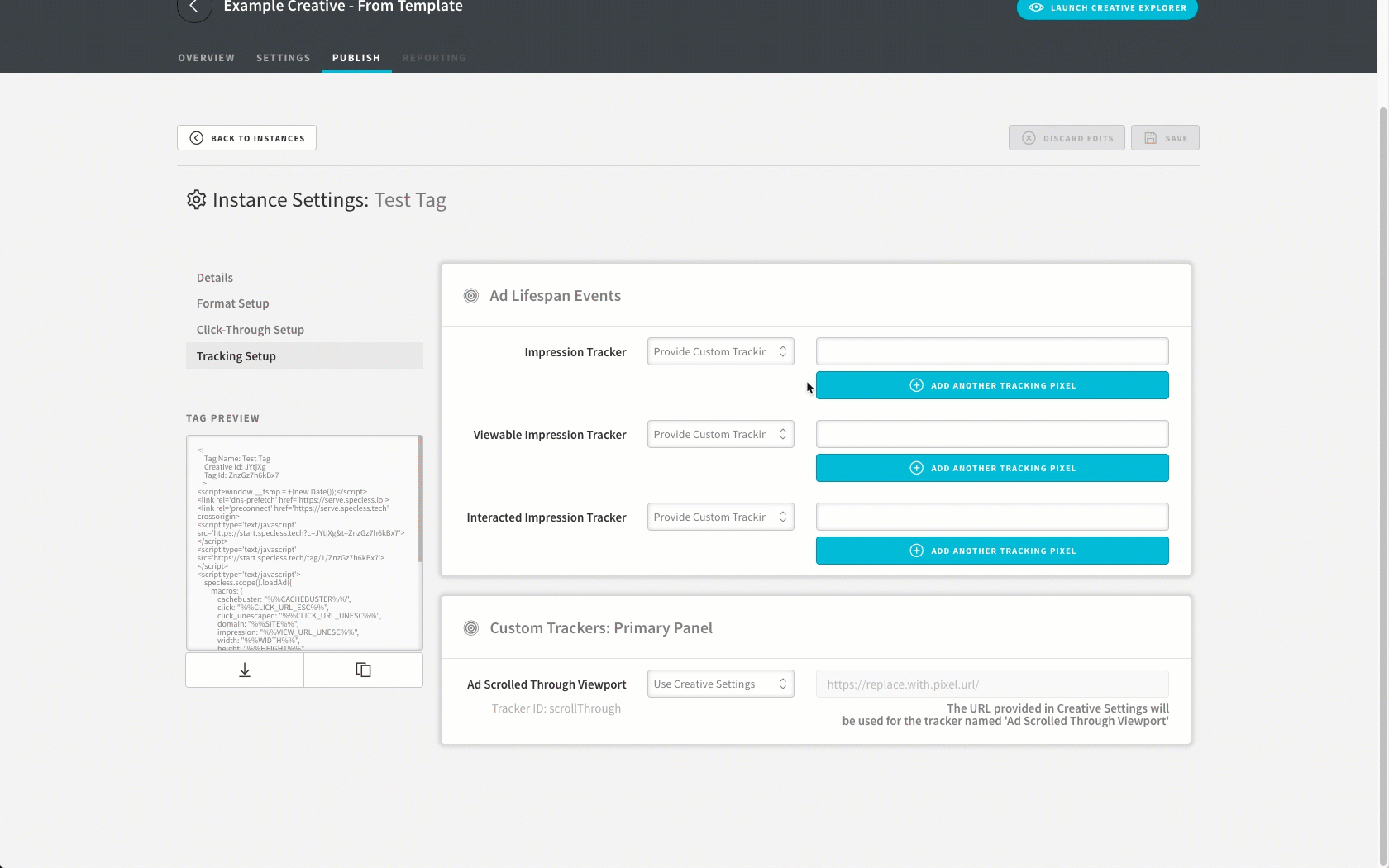This screenshot has width=1389, height=868.
Task: Add another tracking pixel under Interacted Impression Tracker
Action: [x=992, y=551]
